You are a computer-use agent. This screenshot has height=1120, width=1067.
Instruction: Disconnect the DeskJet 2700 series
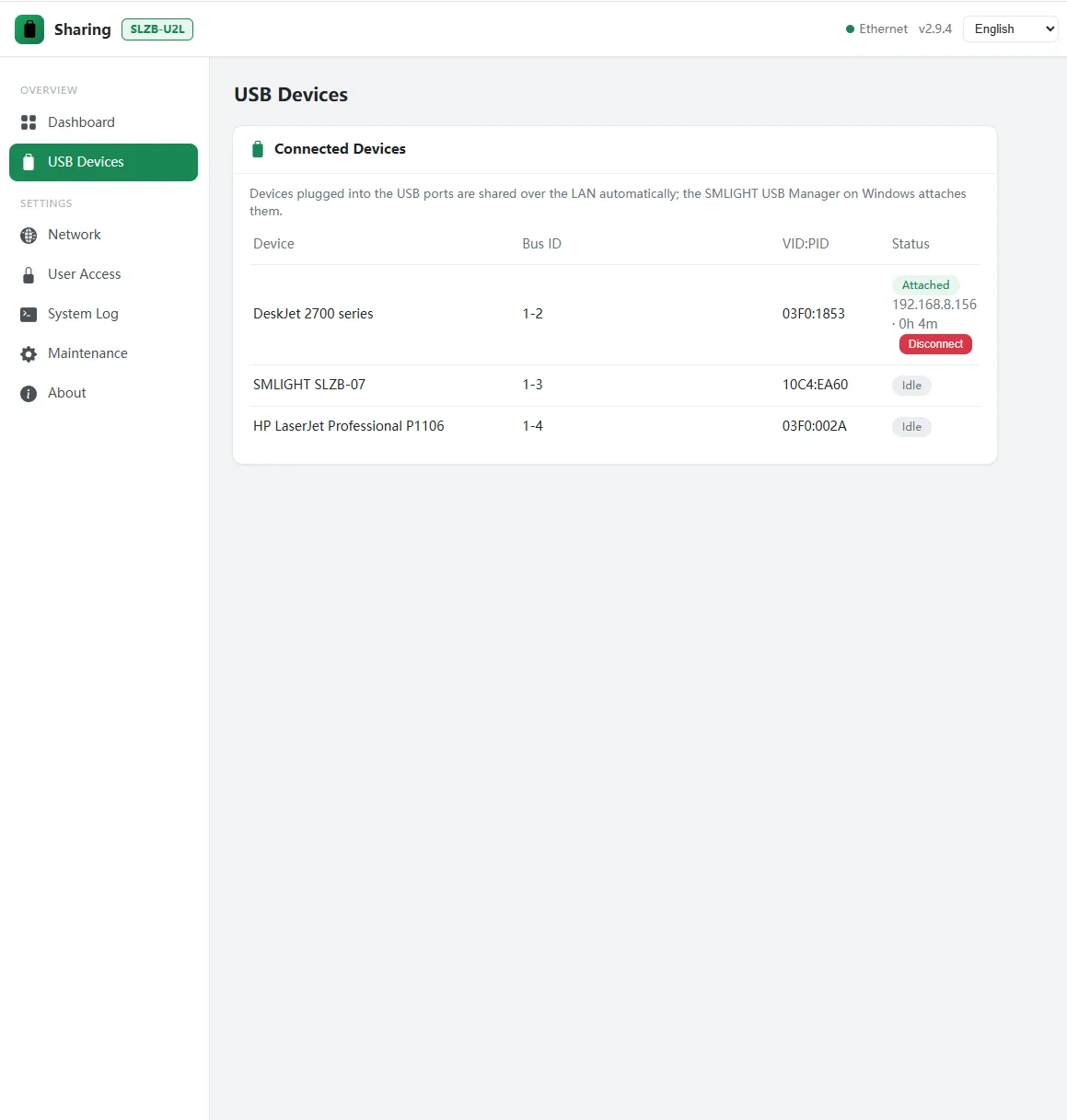click(935, 344)
